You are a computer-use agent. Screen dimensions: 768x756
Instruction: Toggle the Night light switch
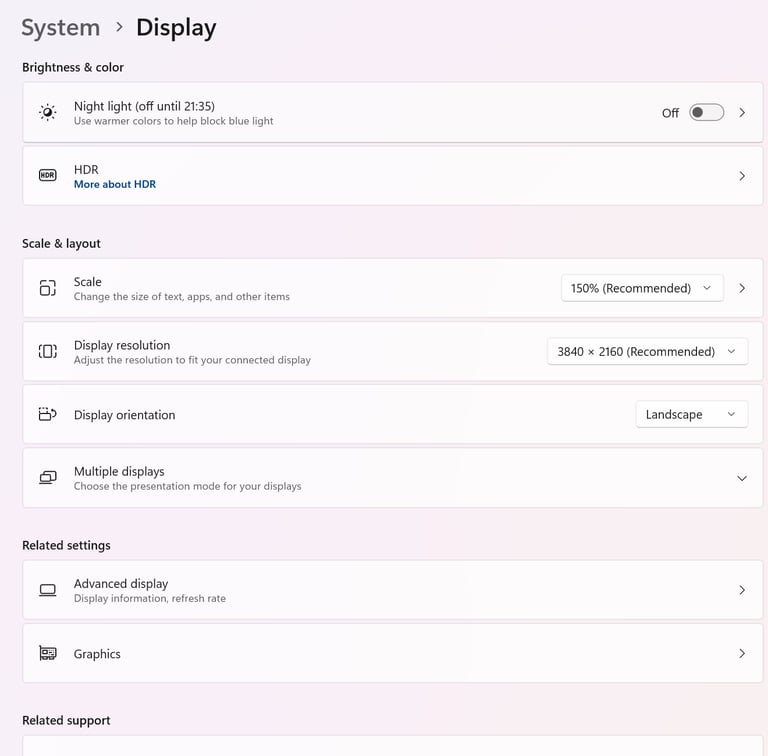706,113
